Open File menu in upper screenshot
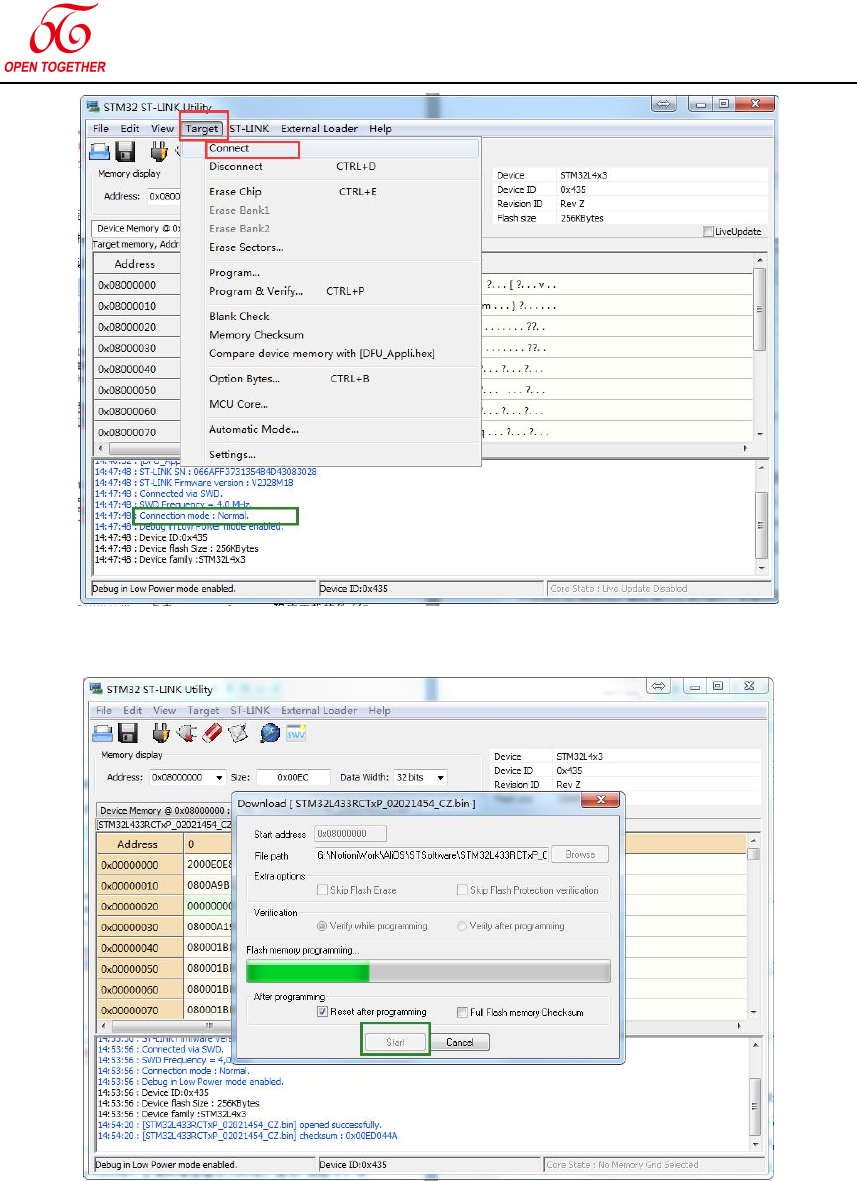Viewport: 857px width, 1181px height. click(101, 129)
